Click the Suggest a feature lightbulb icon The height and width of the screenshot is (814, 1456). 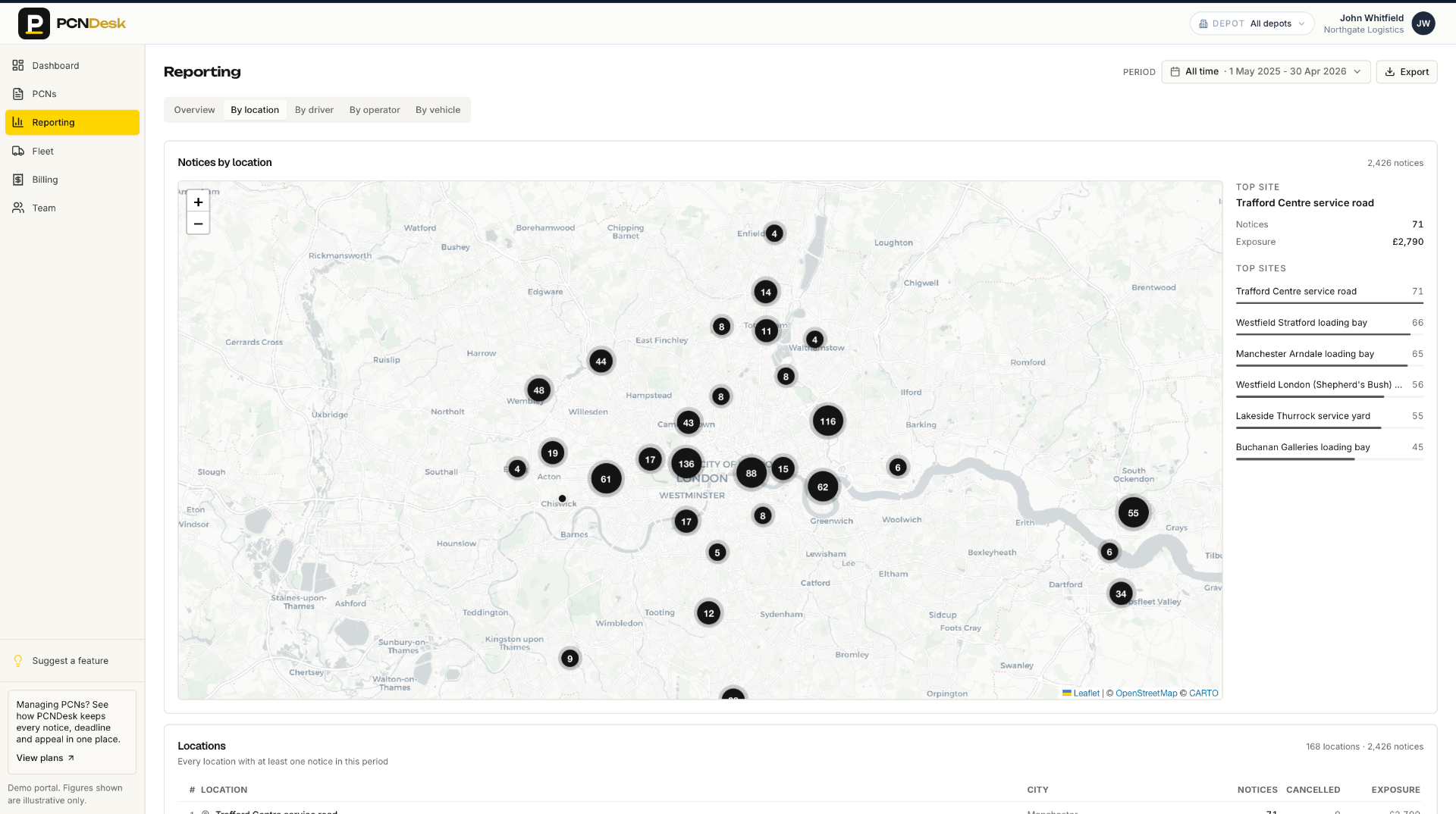18,661
